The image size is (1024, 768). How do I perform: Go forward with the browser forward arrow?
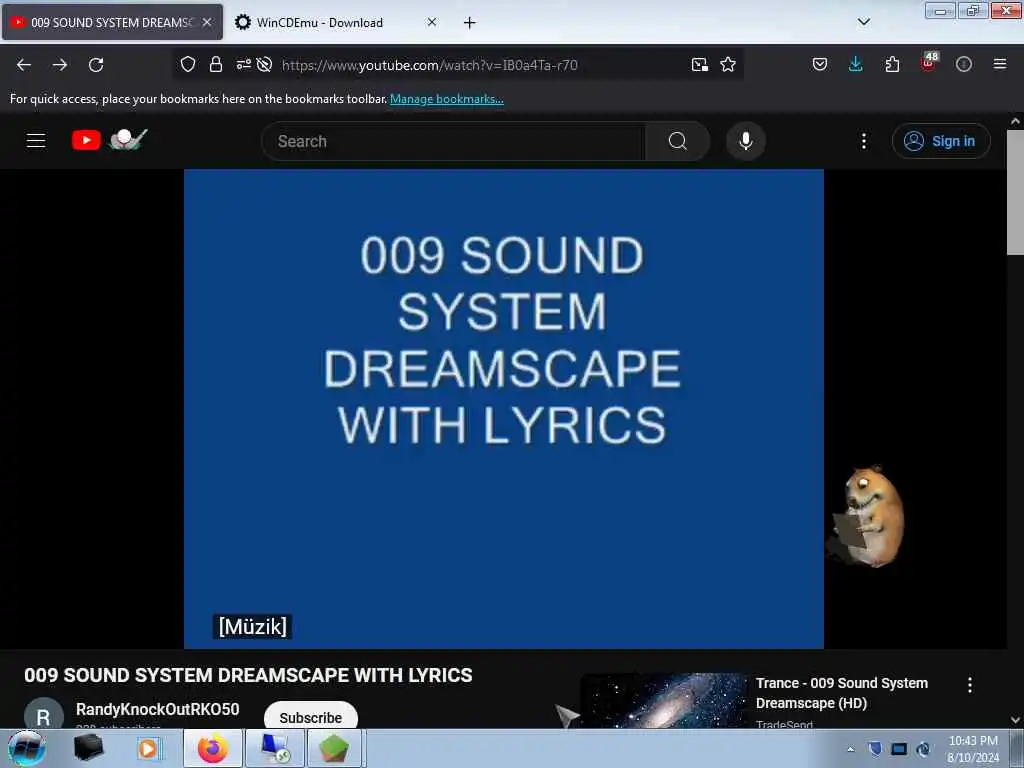60,65
